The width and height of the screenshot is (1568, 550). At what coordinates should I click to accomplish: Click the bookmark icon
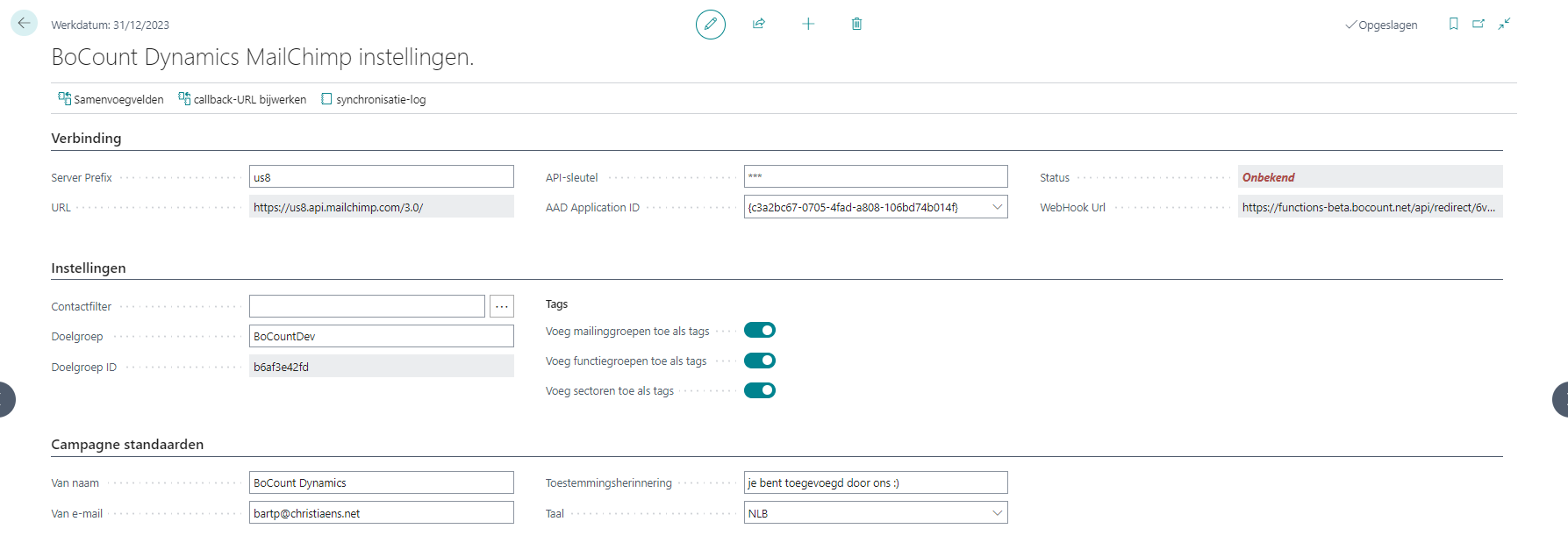point(1453,24)
